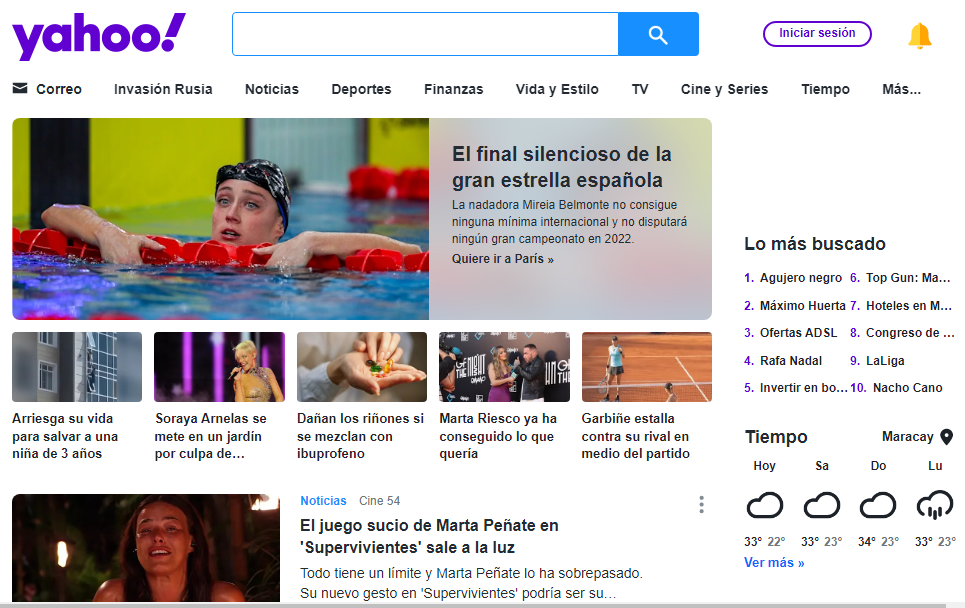
Task: Click the Sa cloudy weather icon
Action: [822, 505]
